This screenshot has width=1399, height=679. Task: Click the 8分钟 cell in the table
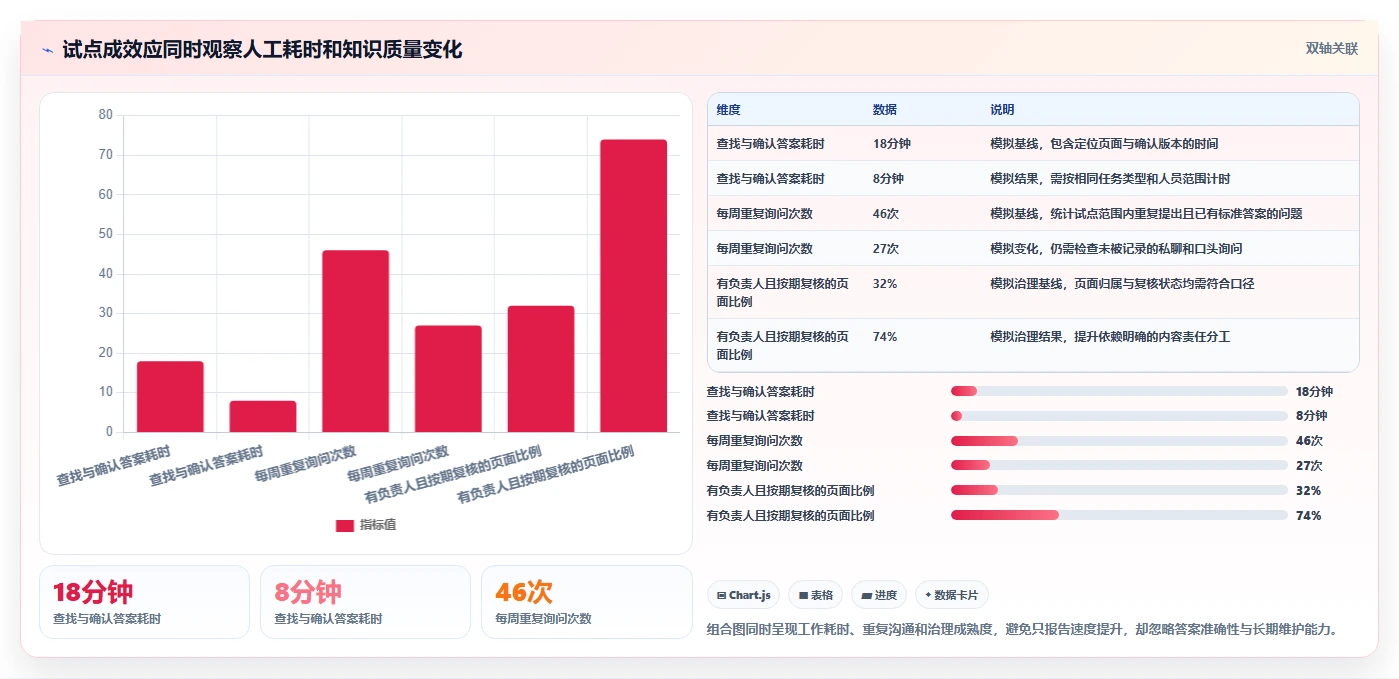pyautogui.click(x=888, y=179)
